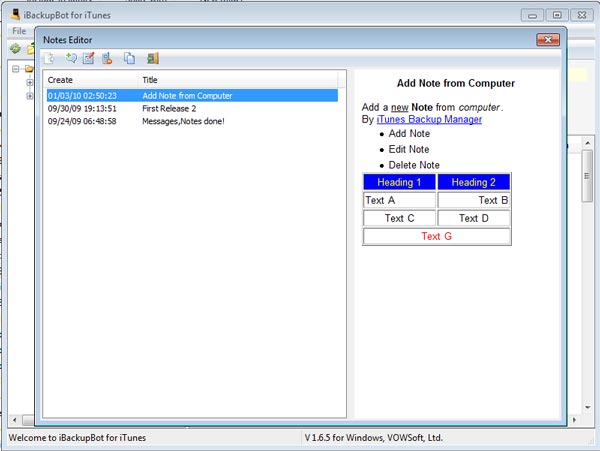The width and height of the screenshot is (600, 451).
Task: Click the green refresh icon in main toolbar
Action: pos(15,48)
